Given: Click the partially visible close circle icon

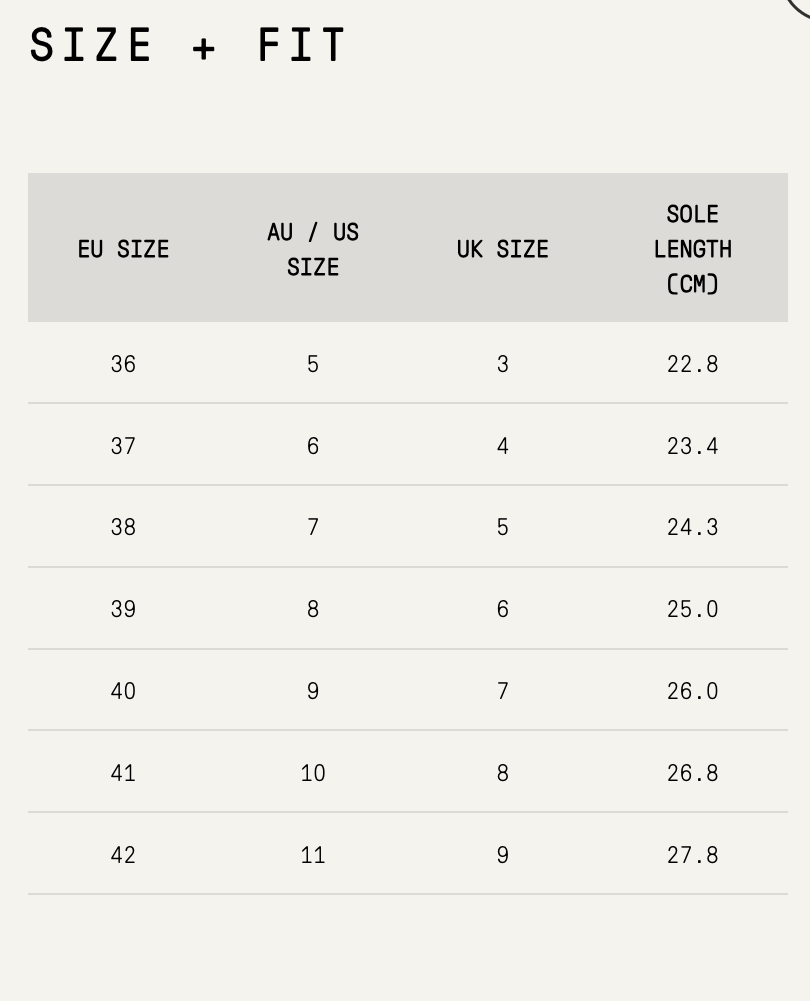Looking at the screenshot, I should point(800,6).
